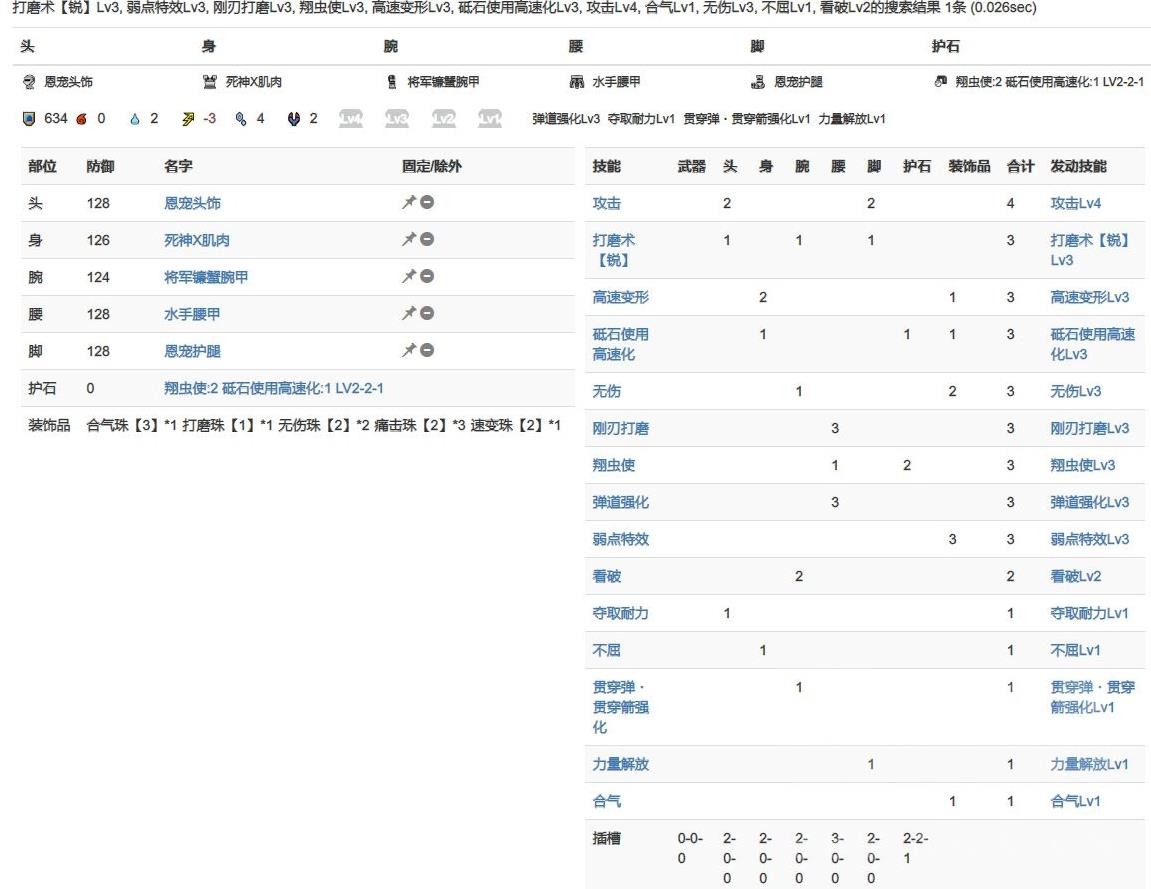Open the 恩宠头饰 link in the 名字 column

[x=192, y=203]
